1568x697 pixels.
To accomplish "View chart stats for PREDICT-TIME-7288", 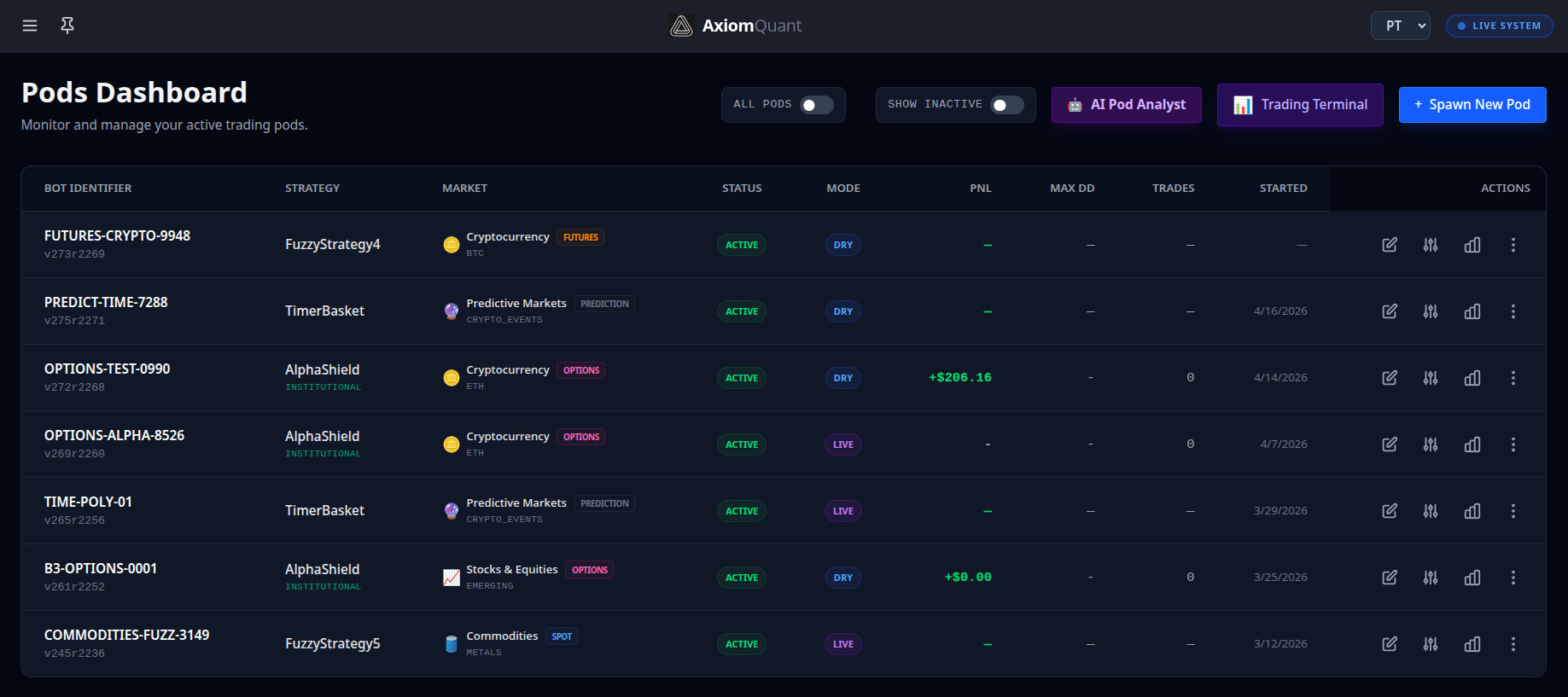I will pyautogui.click(x=1472, y=311).
